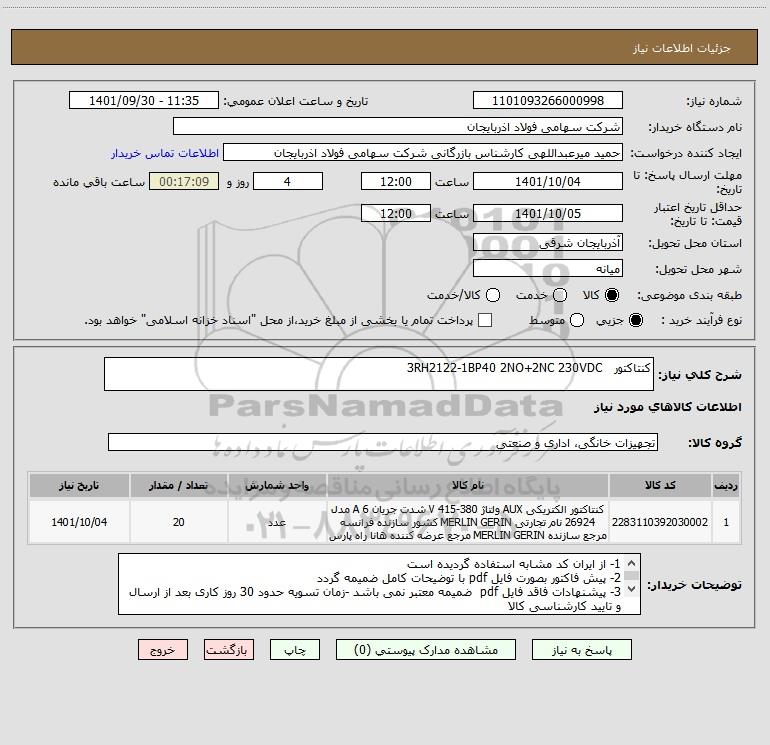Click the کد کالا column header
The height and width of the screenshot is (745, 770).
[x=660, y=485]
